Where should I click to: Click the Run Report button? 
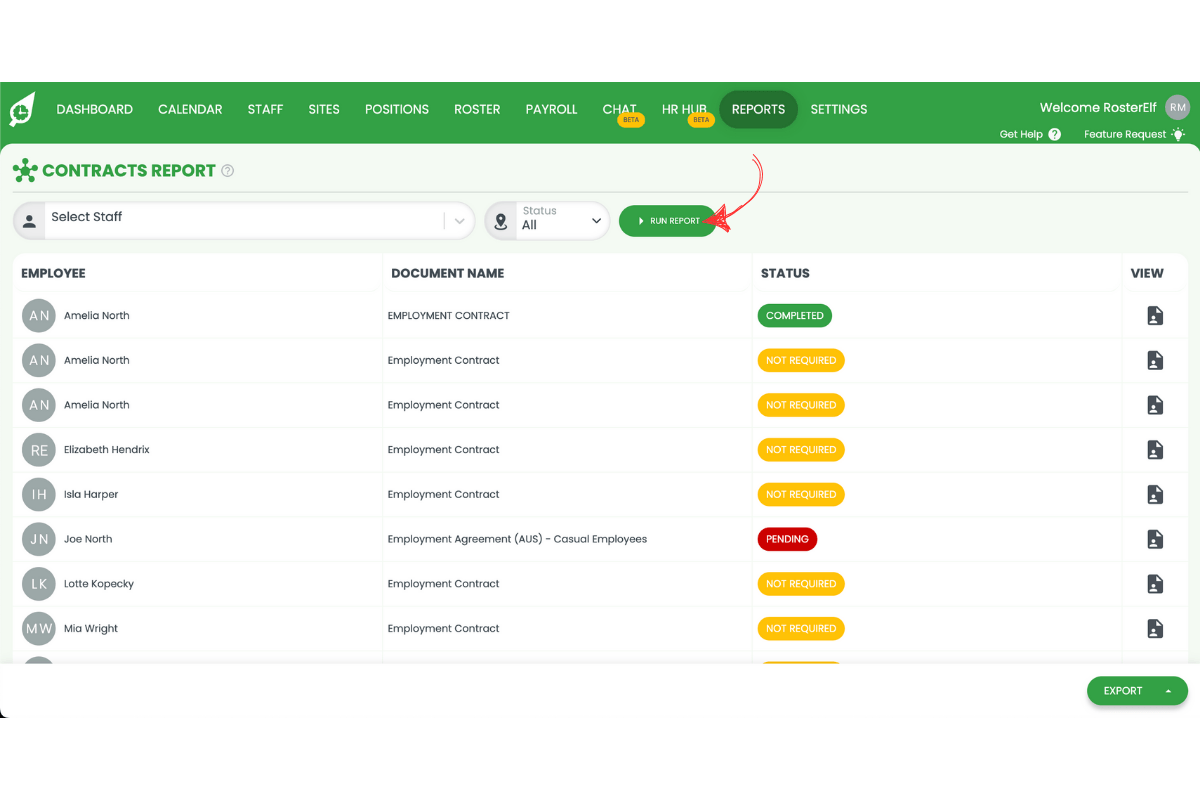[x=667, y=220]
